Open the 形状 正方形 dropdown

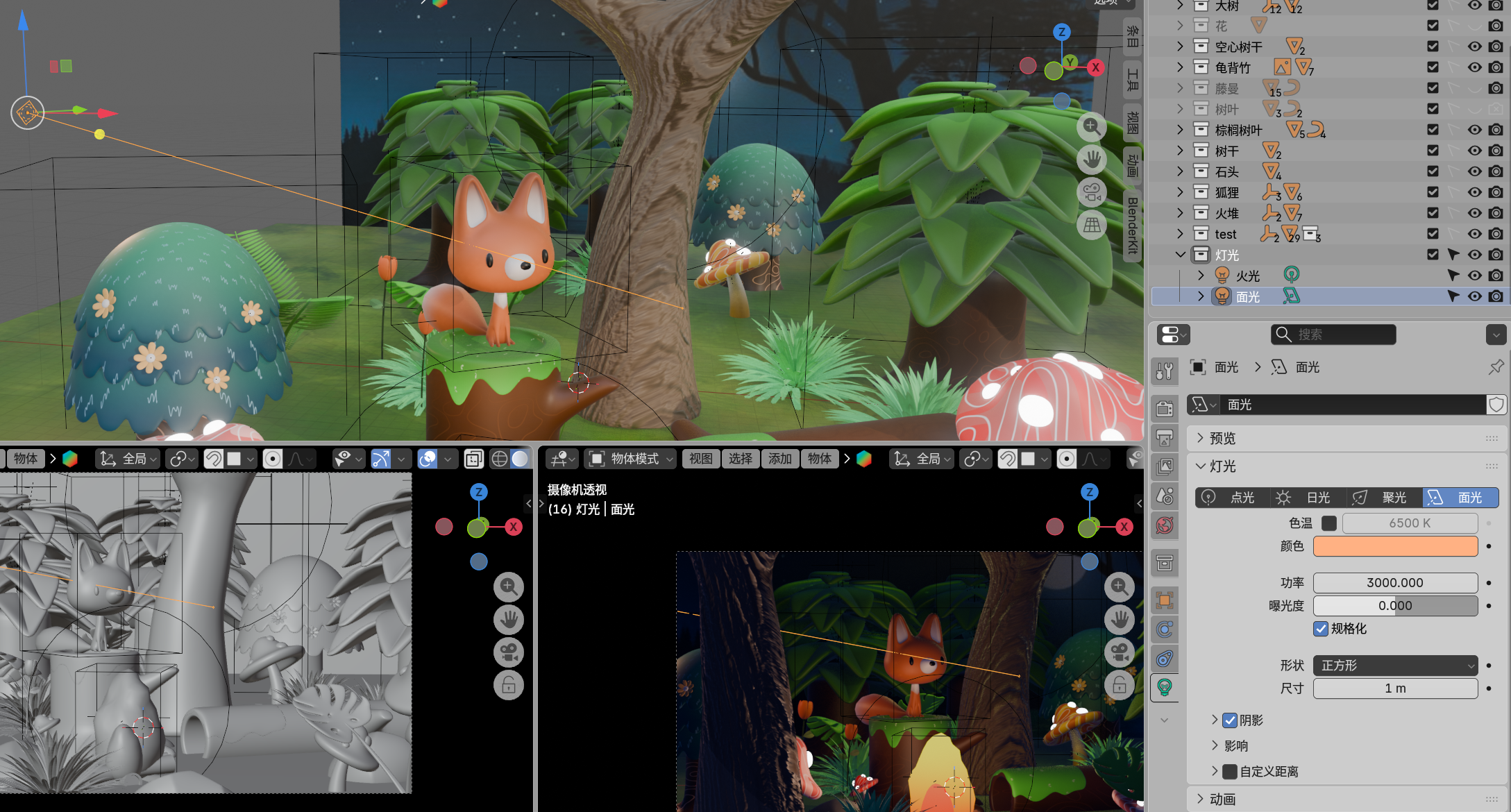(x=1395, y=666)
